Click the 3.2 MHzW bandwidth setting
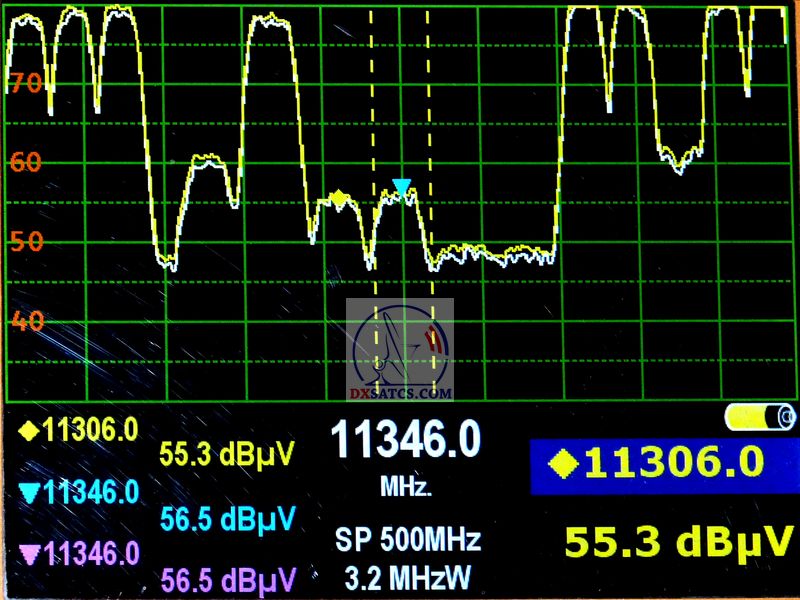This screenshot has width=800, height=600. (408, 577)
